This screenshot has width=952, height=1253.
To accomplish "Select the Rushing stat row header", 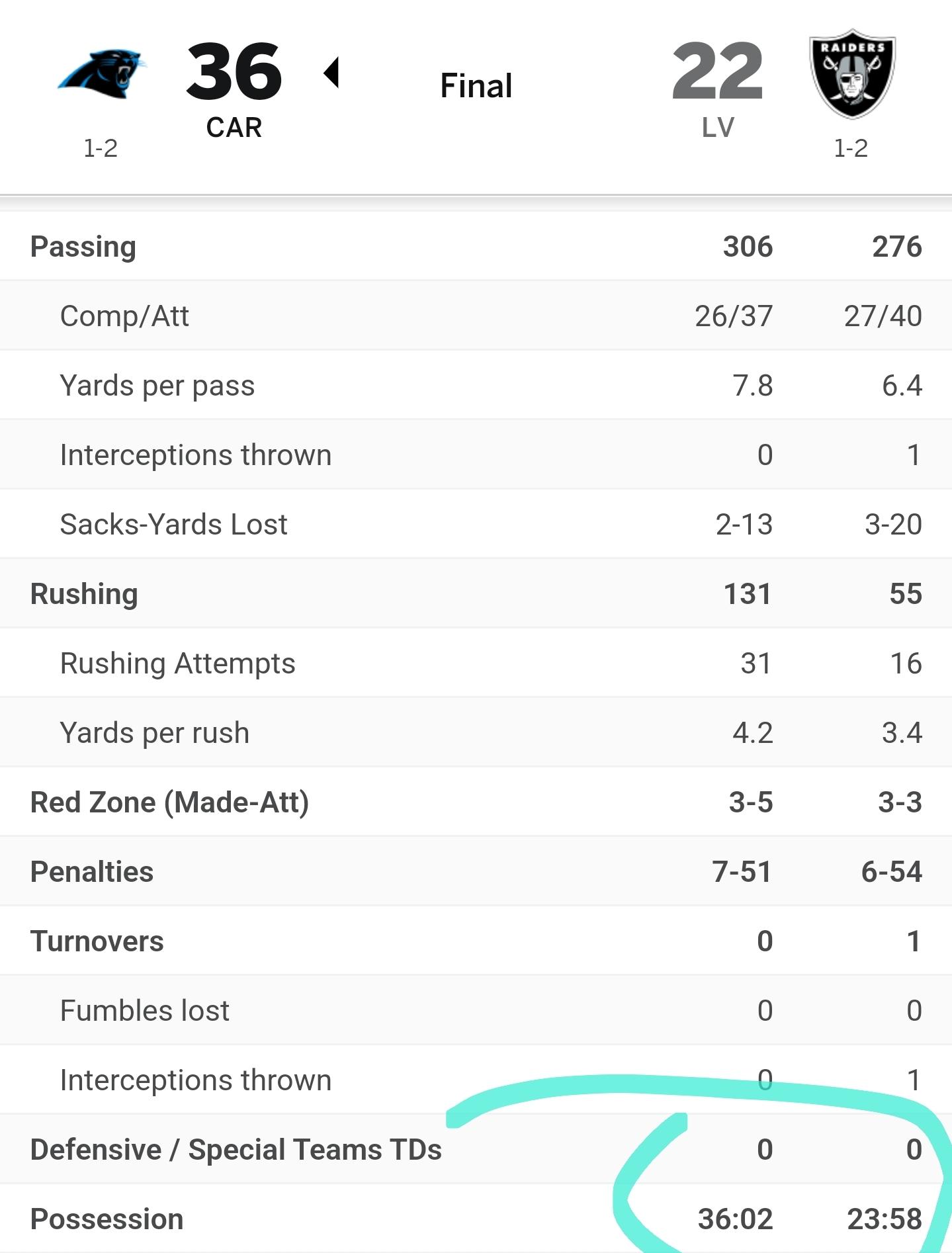I will pyautogui.click(x=84, y=594).
